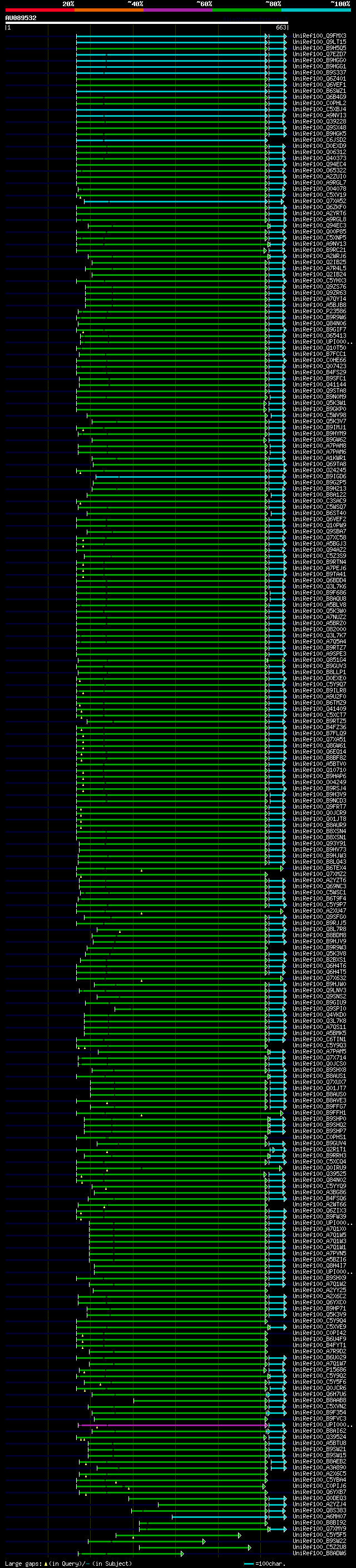Select UniRef100_C0PHL2 label
This screenshot has height=1568, width=356.
(319, 103)
